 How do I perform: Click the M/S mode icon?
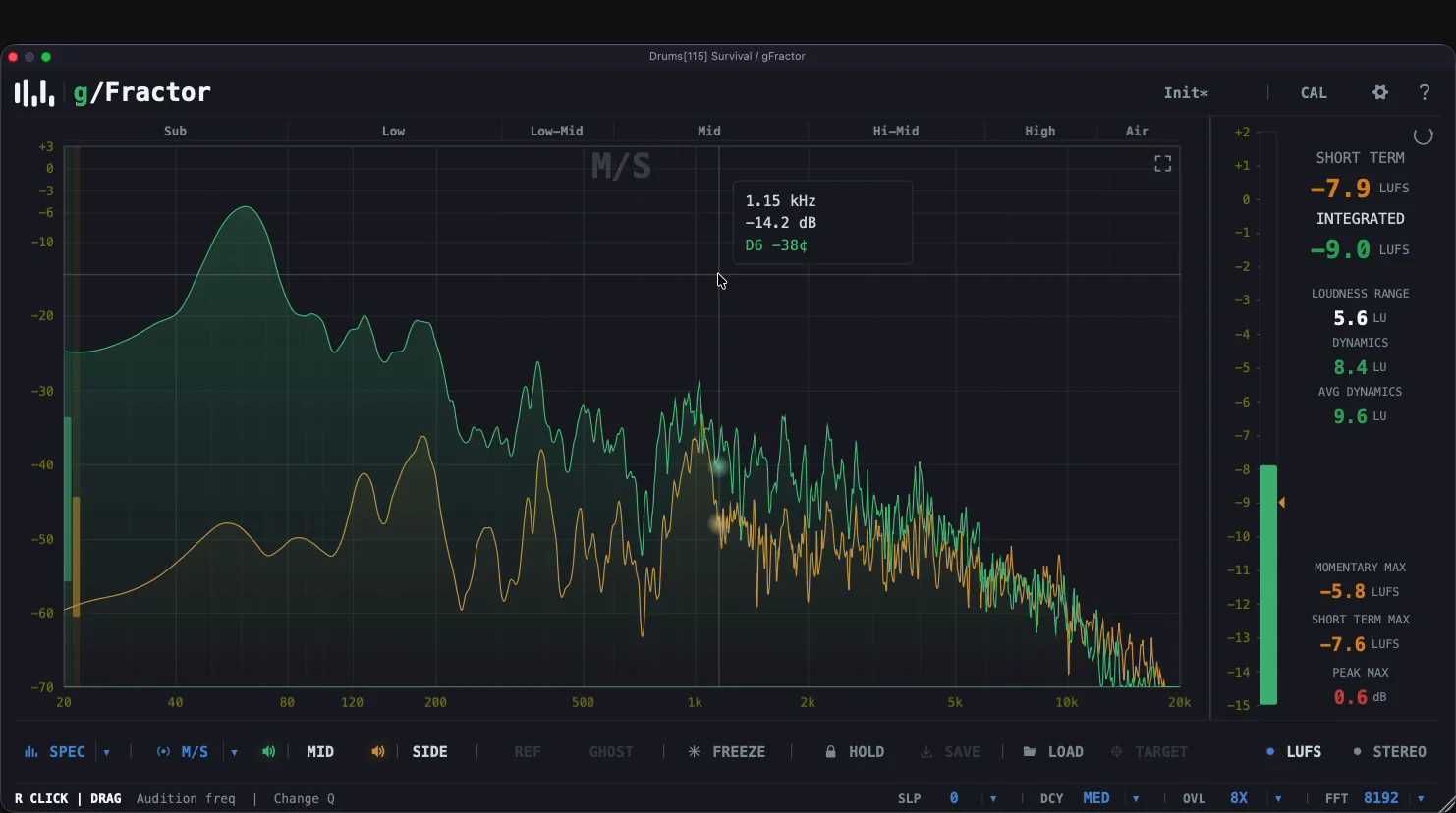(x=163, y=752)
